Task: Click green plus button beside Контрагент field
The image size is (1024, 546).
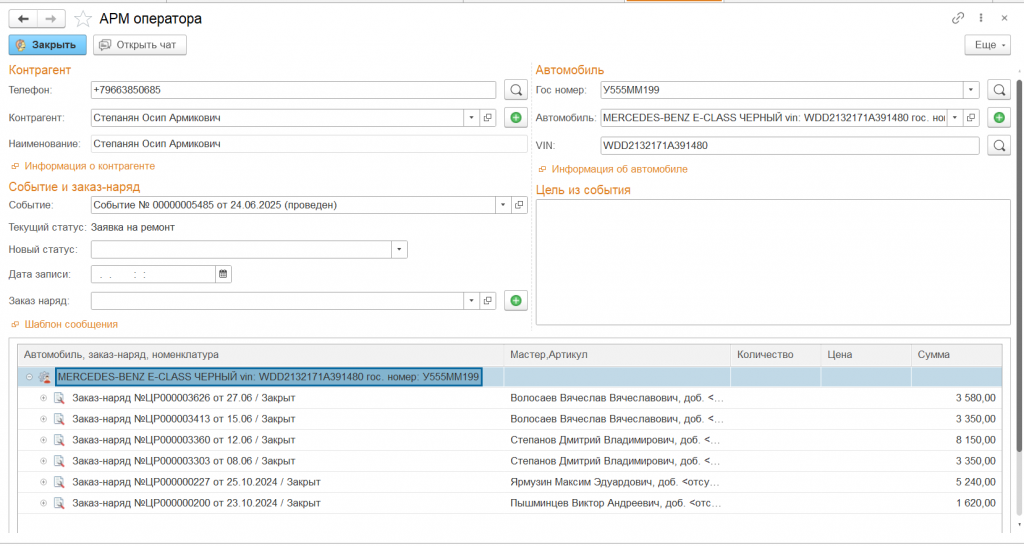Action: [x=516, y=118]
